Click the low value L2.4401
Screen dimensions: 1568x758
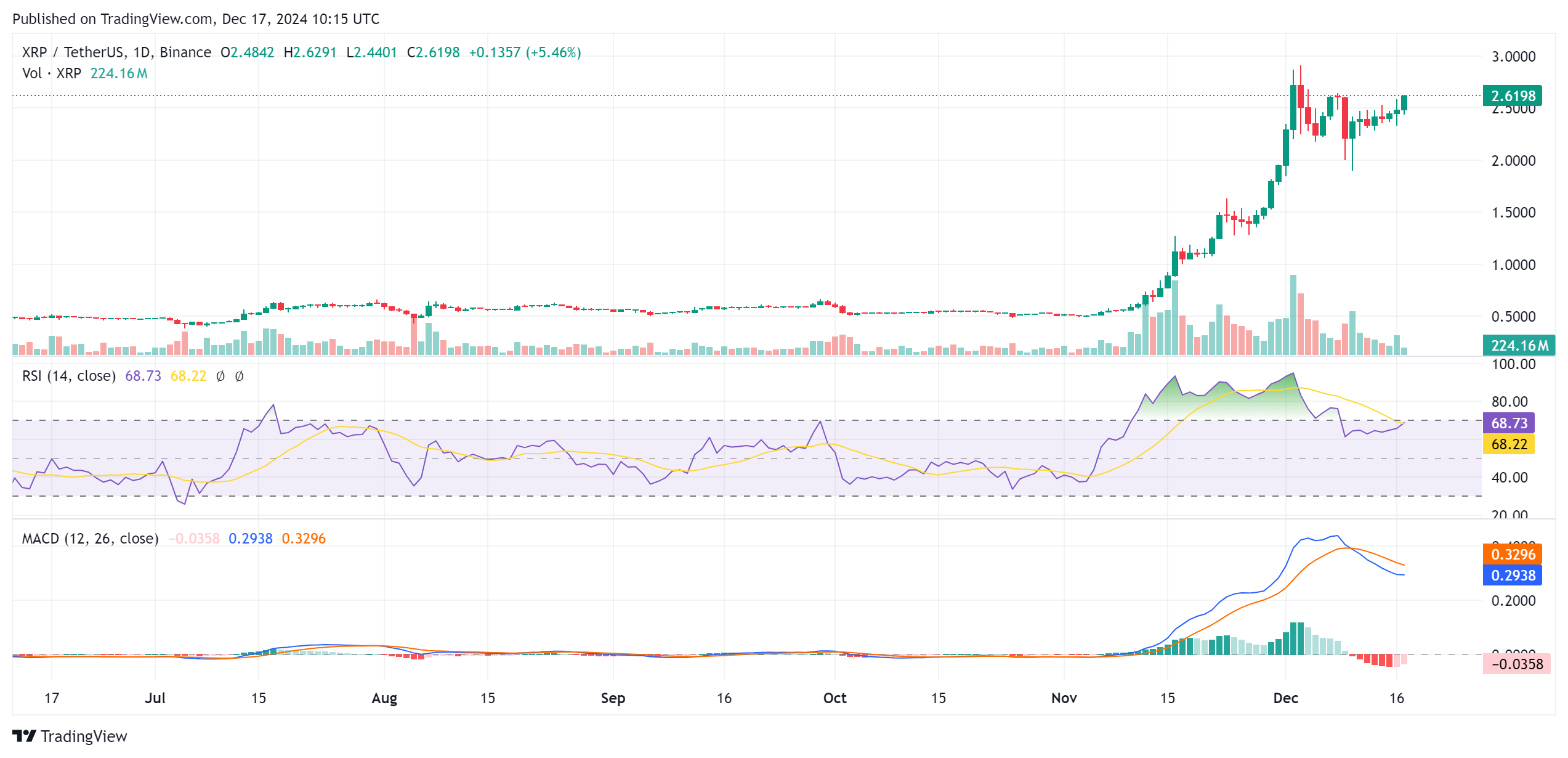tap(371, 52)
